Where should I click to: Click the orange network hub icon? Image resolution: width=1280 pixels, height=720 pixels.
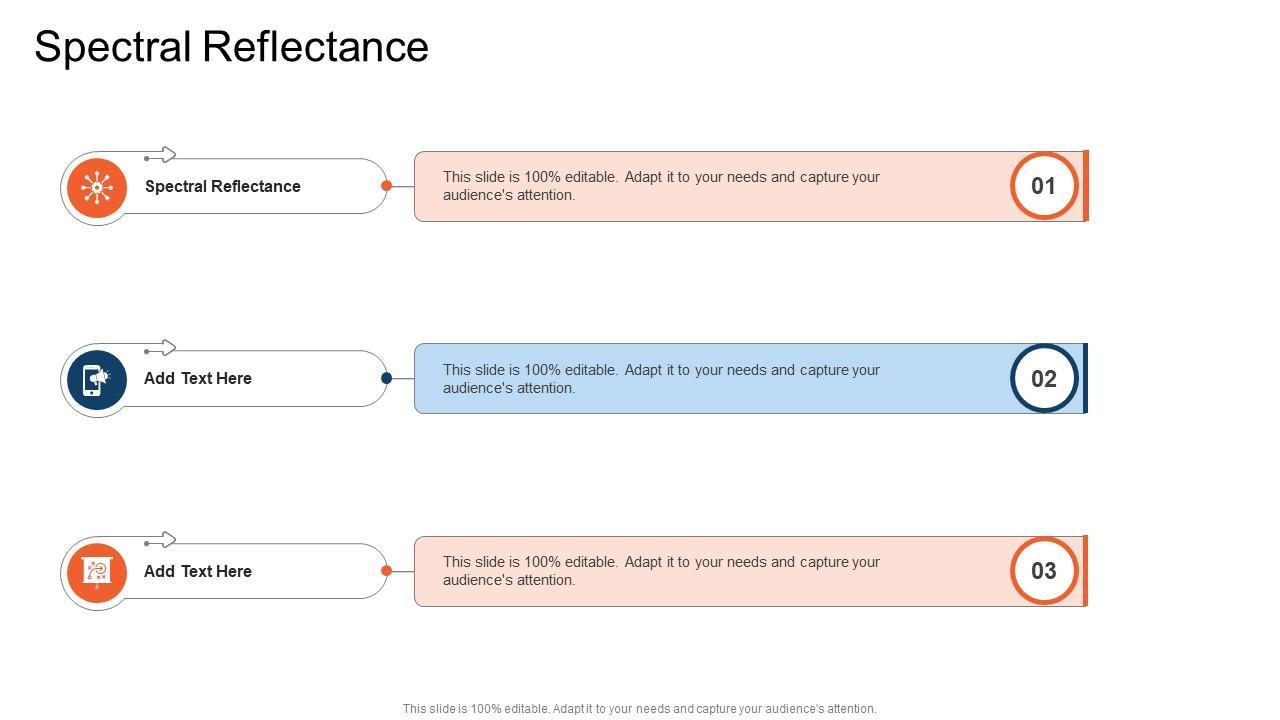(x=97, y=187)
